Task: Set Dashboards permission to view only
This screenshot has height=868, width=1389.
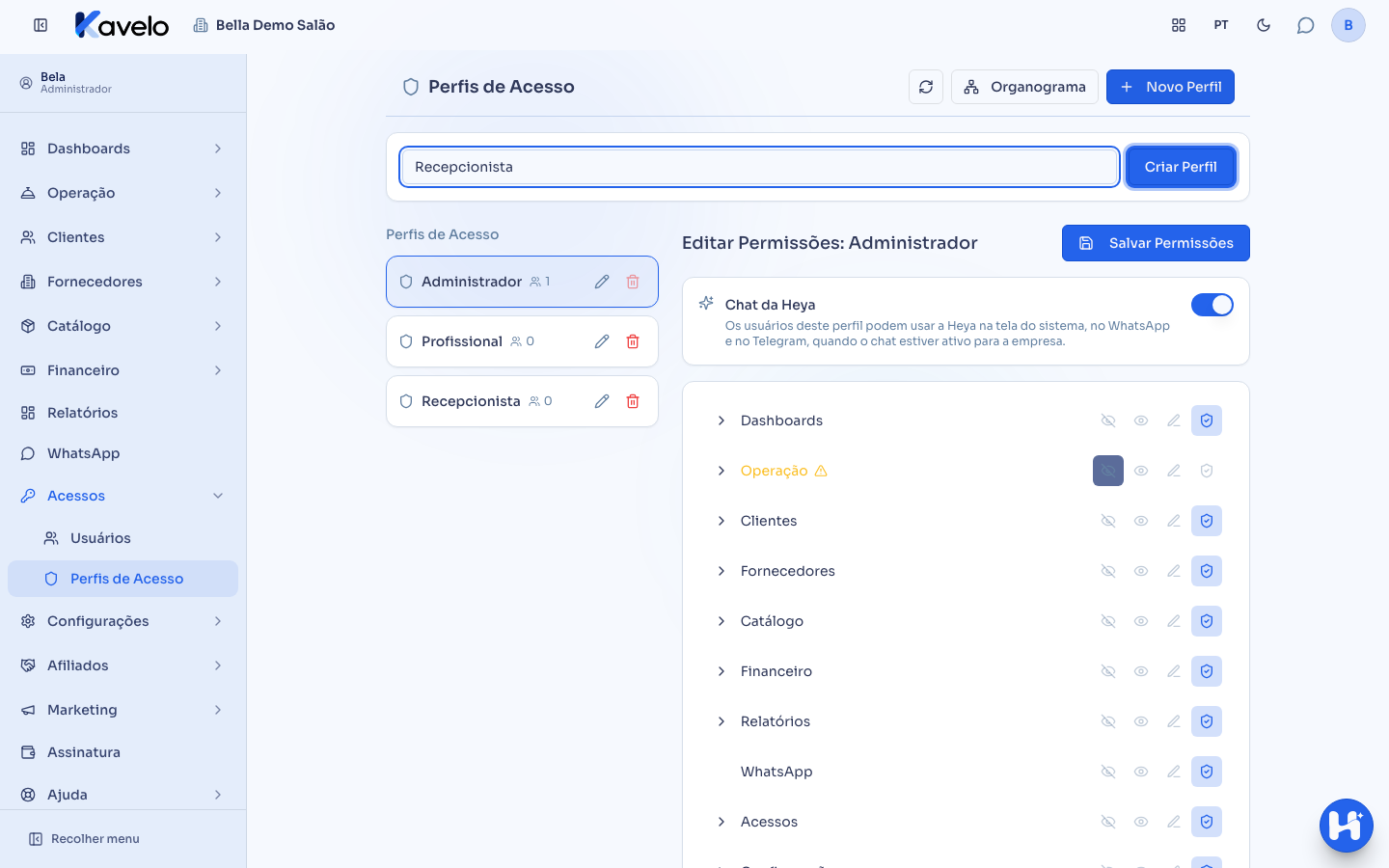Action: [x=1141, y=420]
